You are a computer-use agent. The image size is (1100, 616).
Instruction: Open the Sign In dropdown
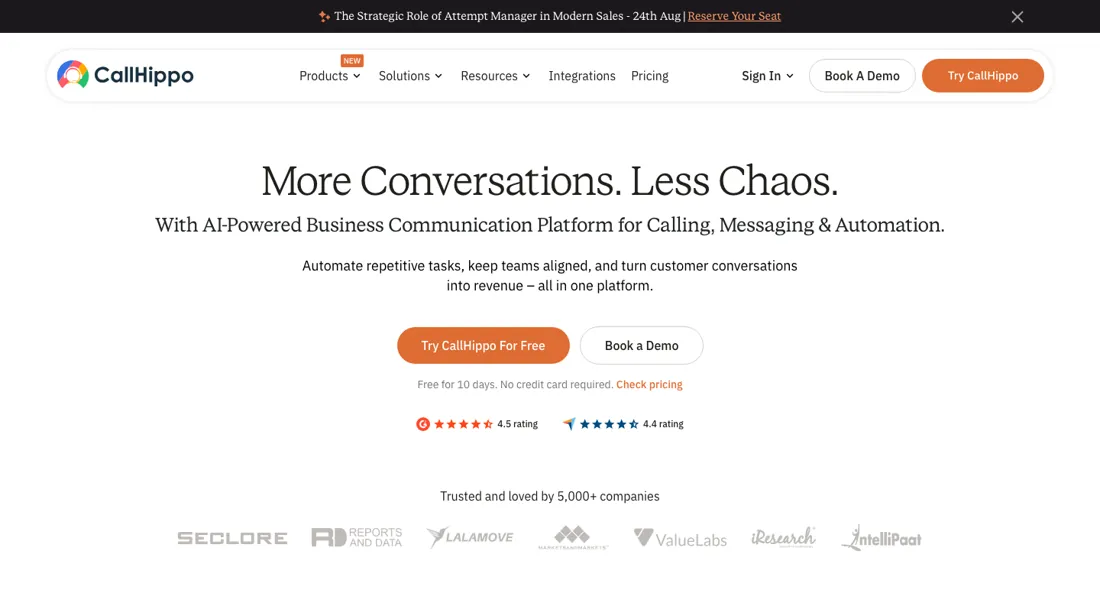pos(767,76)
